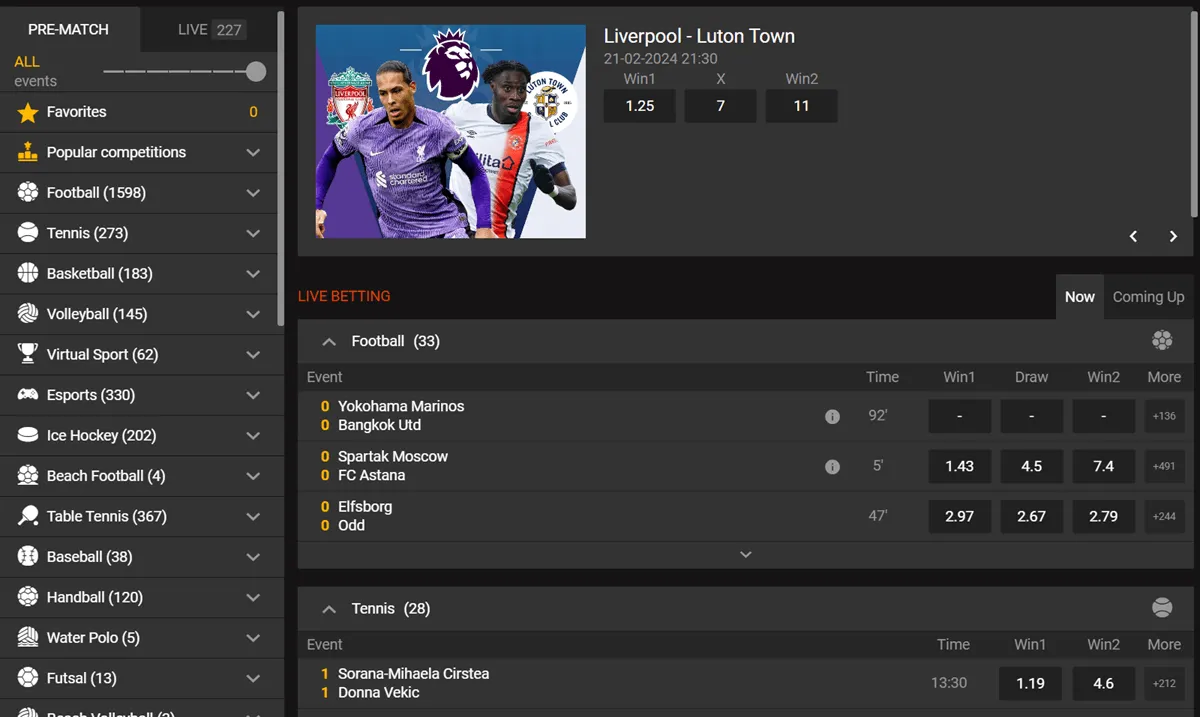Click the Table Tennis paddle icon

(28, 516)
